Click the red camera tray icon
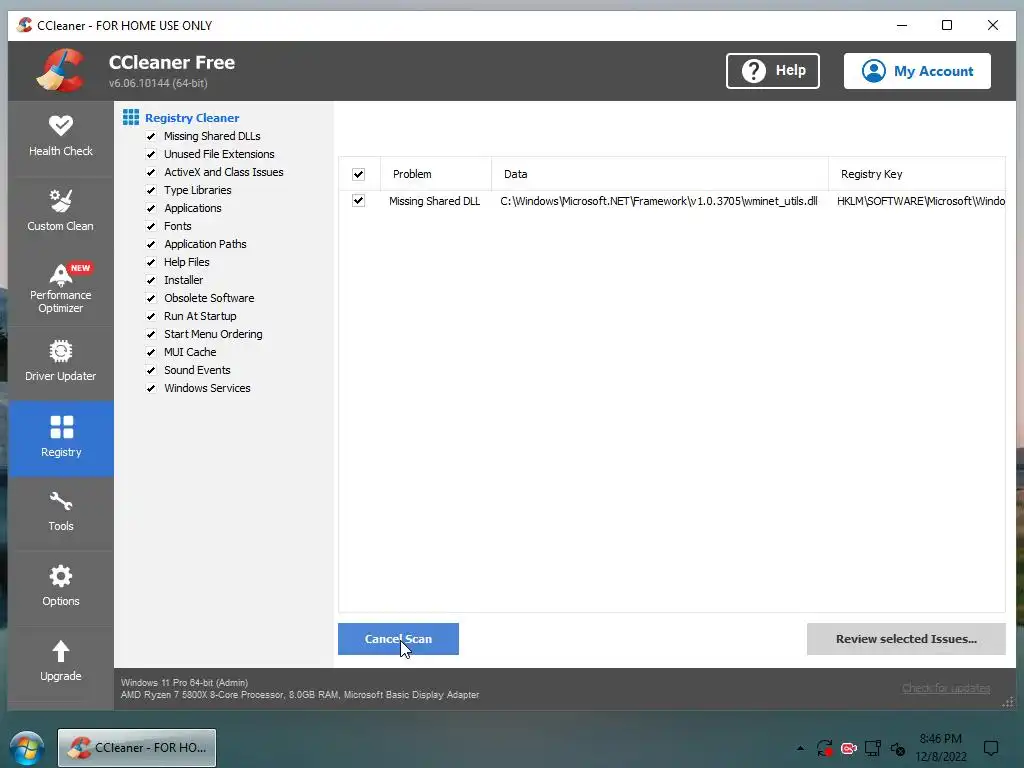The width and height of the screenshot is (1024, 768). point(849,748)
